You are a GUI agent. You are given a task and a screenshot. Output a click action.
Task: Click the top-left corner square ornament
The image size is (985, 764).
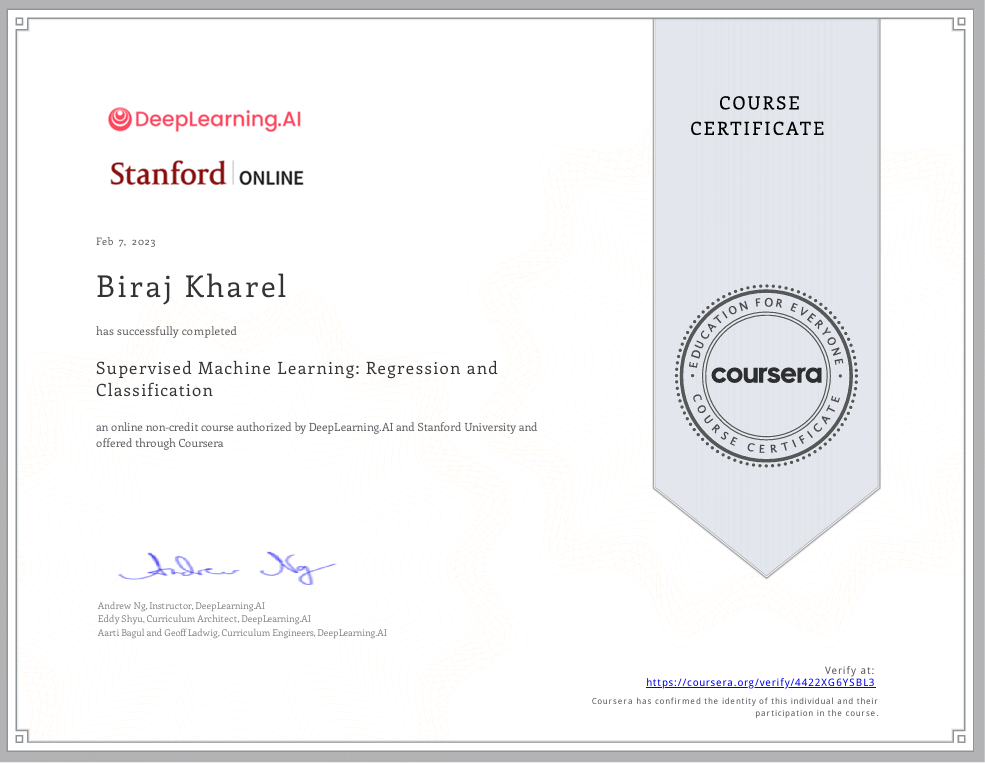[22, 22]
